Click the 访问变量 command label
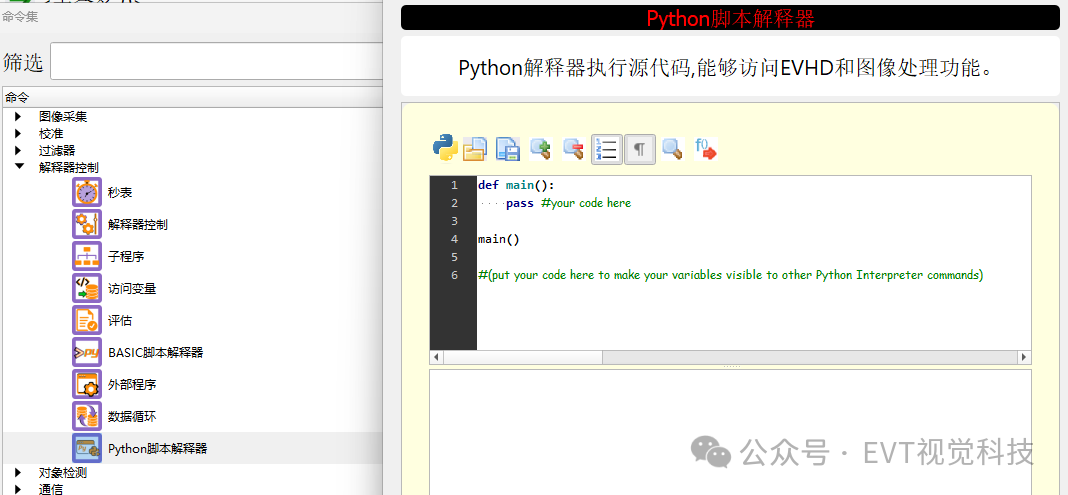 point(132,289)
